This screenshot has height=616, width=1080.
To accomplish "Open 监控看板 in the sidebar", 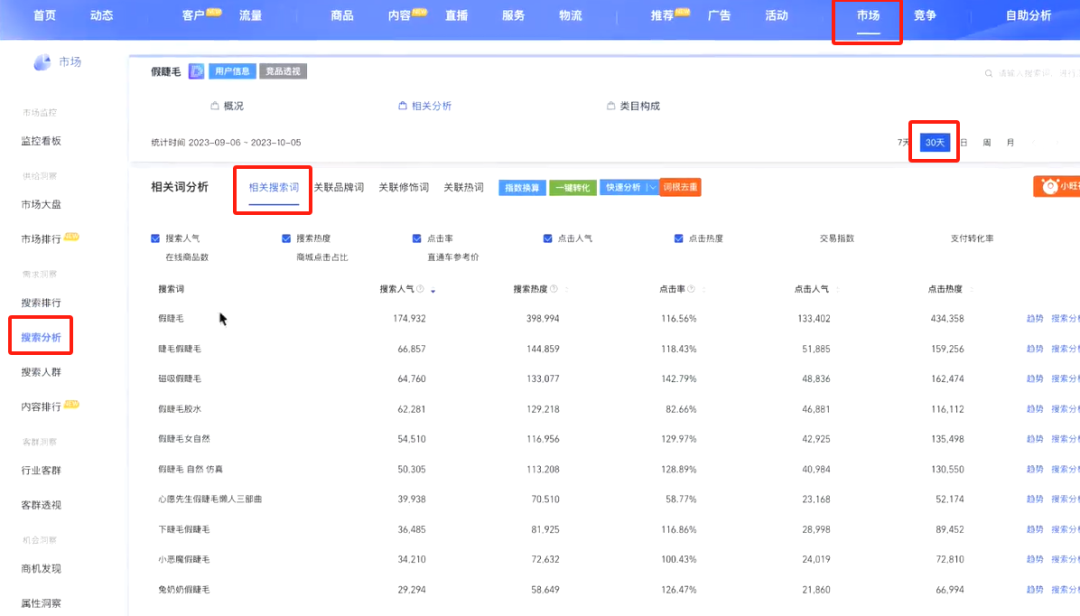I will [x=41, y=141].
